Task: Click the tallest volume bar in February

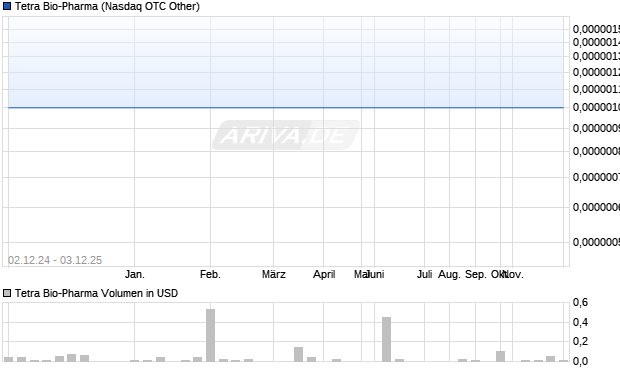Action: (210, 335)
